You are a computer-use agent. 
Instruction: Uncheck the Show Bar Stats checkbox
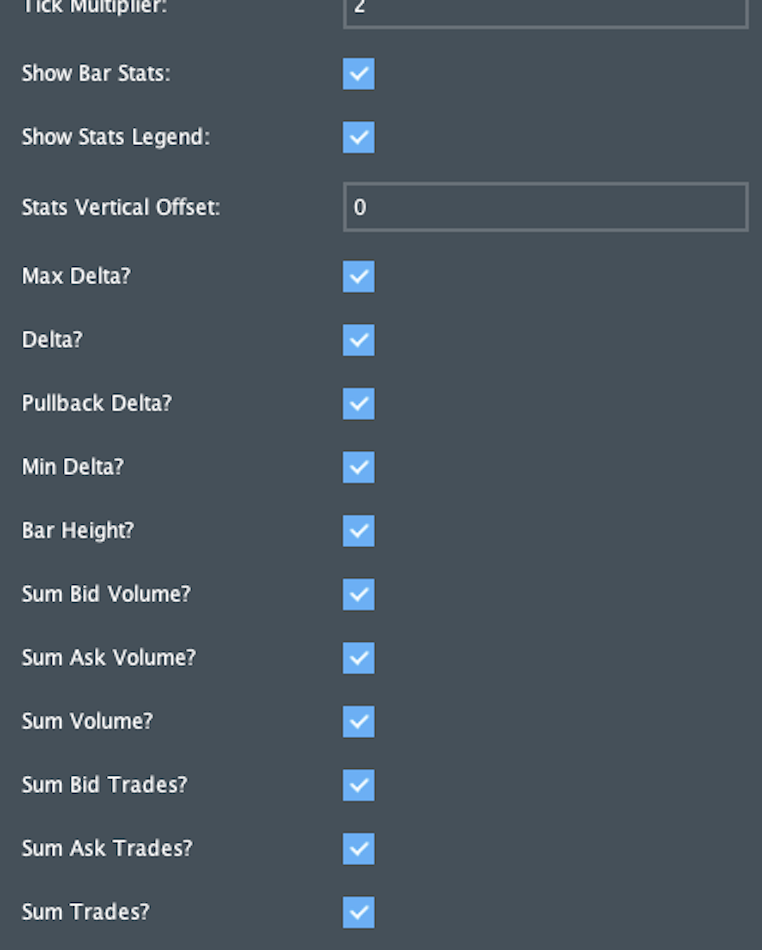tap(359, 74)
